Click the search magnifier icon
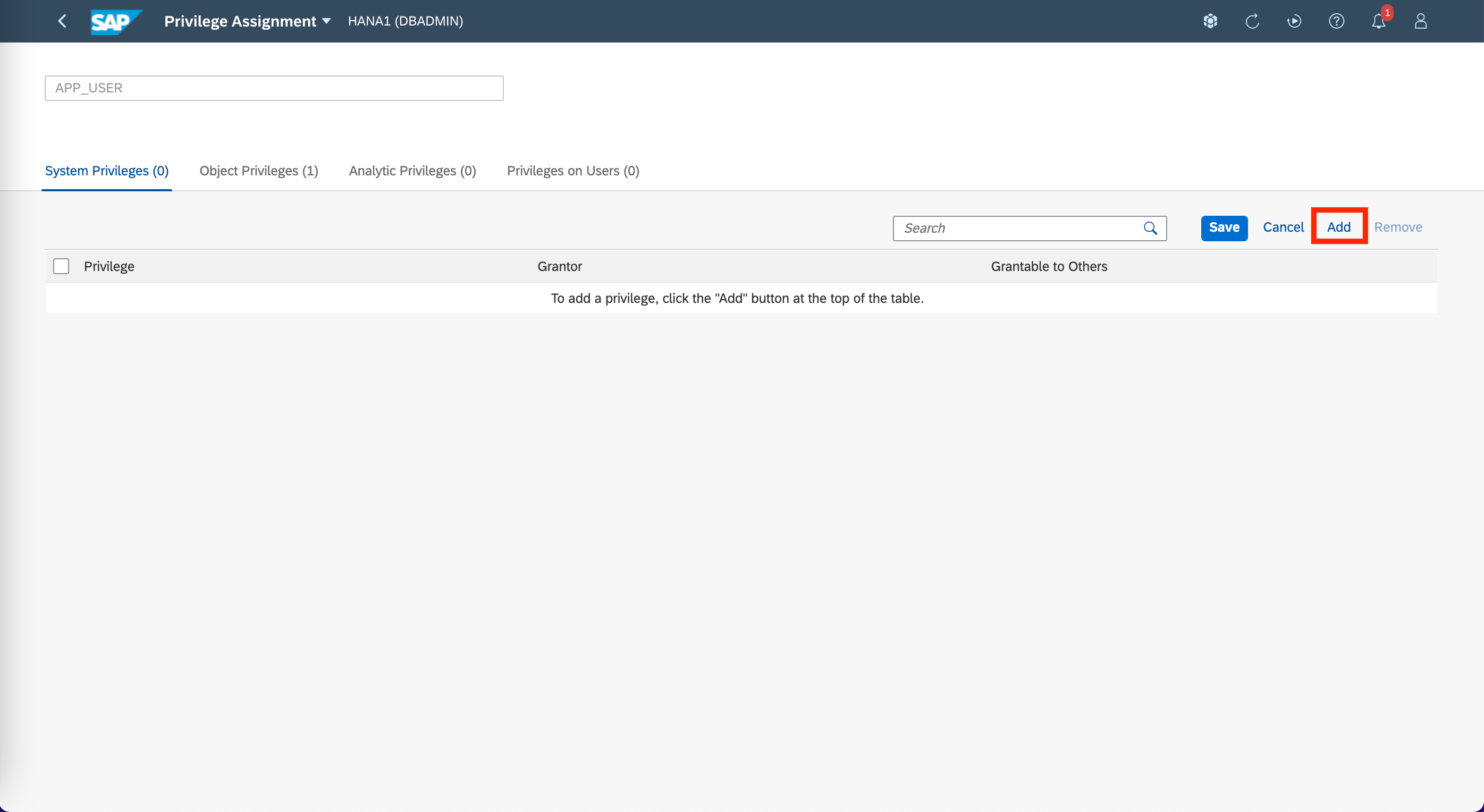The height and width of the screenshot is (812, 1484). click(1150, 228)
